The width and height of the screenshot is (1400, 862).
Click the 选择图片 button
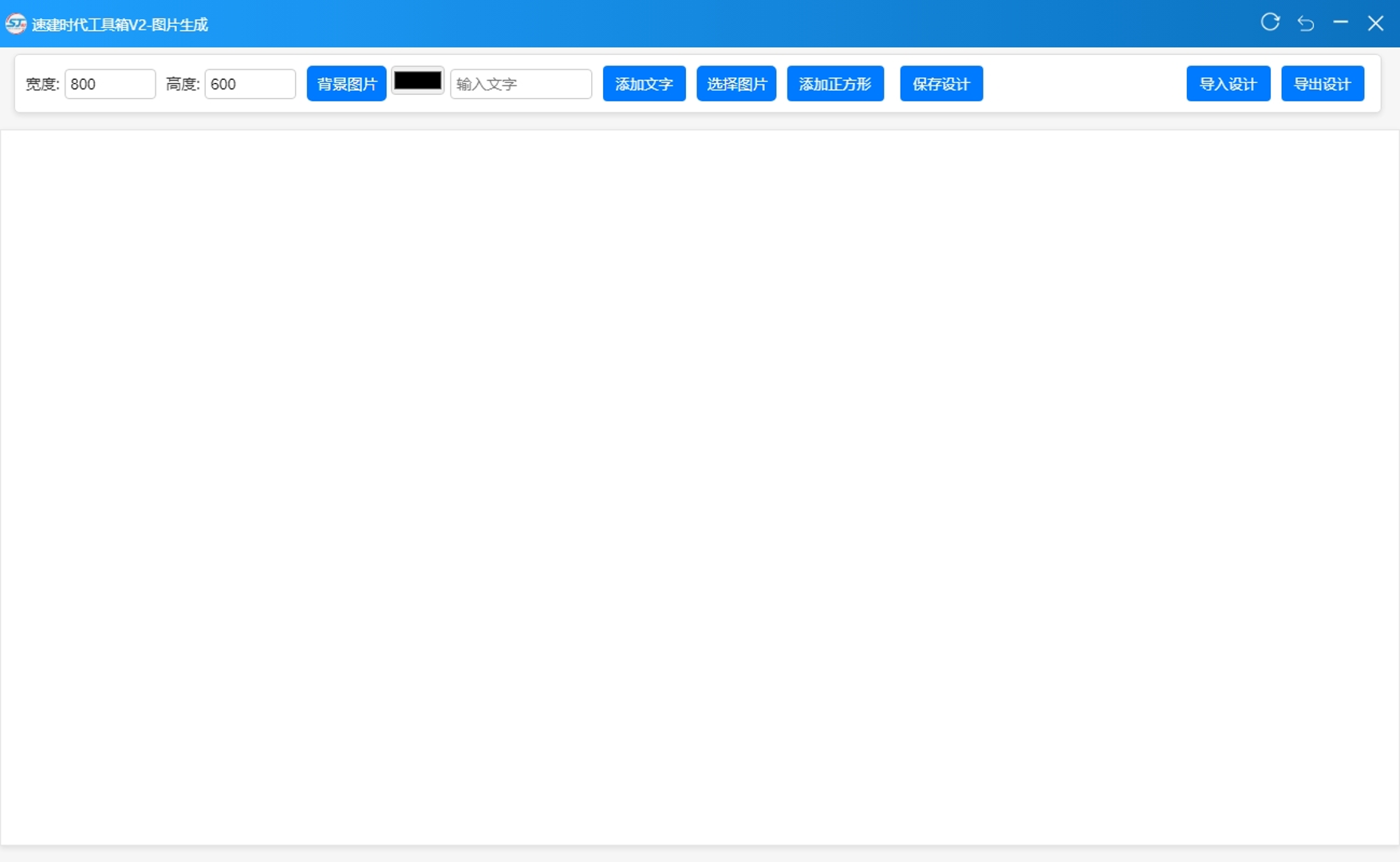[x=735, y=84]
